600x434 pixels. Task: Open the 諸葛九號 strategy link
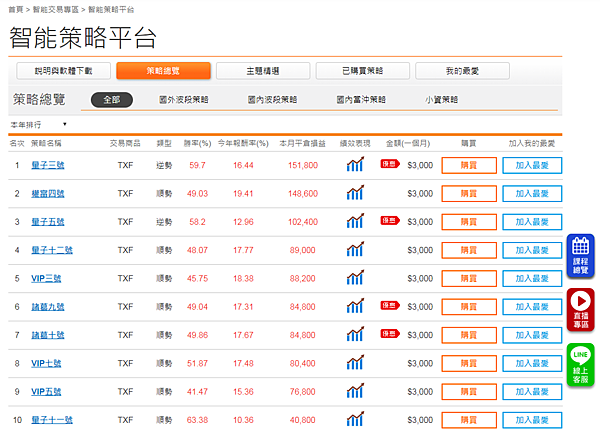coord(48,307)
